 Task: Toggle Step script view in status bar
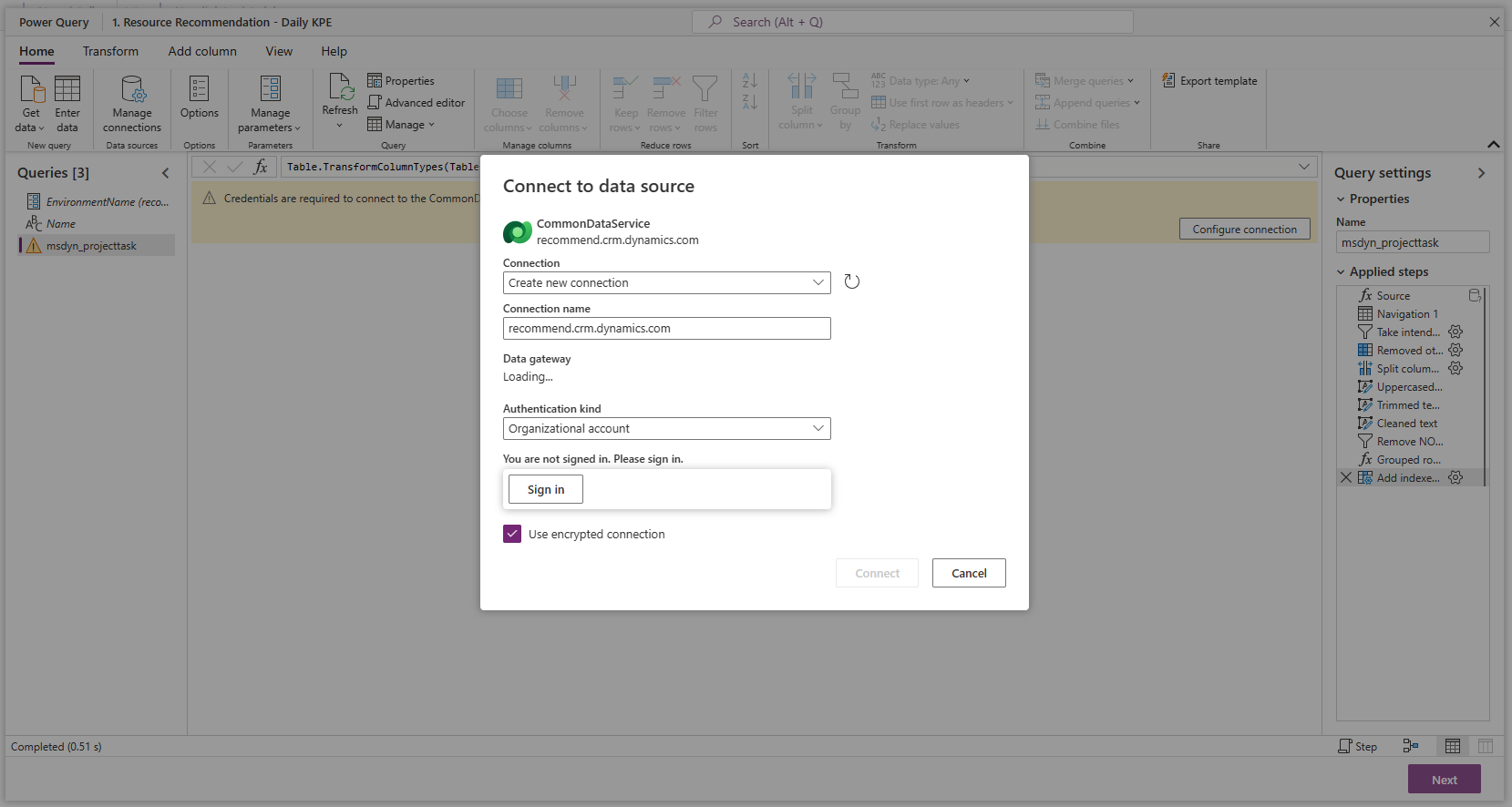pyautogui.click(x=1357, y=746)
